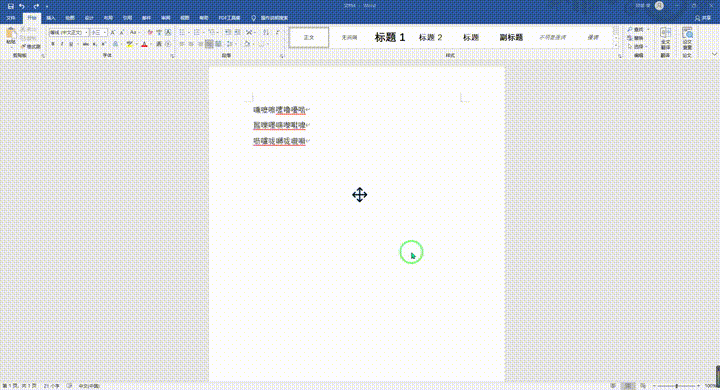Decrease font size with shrink font icon
Screen dimensions: 720x390
point(121,33)
